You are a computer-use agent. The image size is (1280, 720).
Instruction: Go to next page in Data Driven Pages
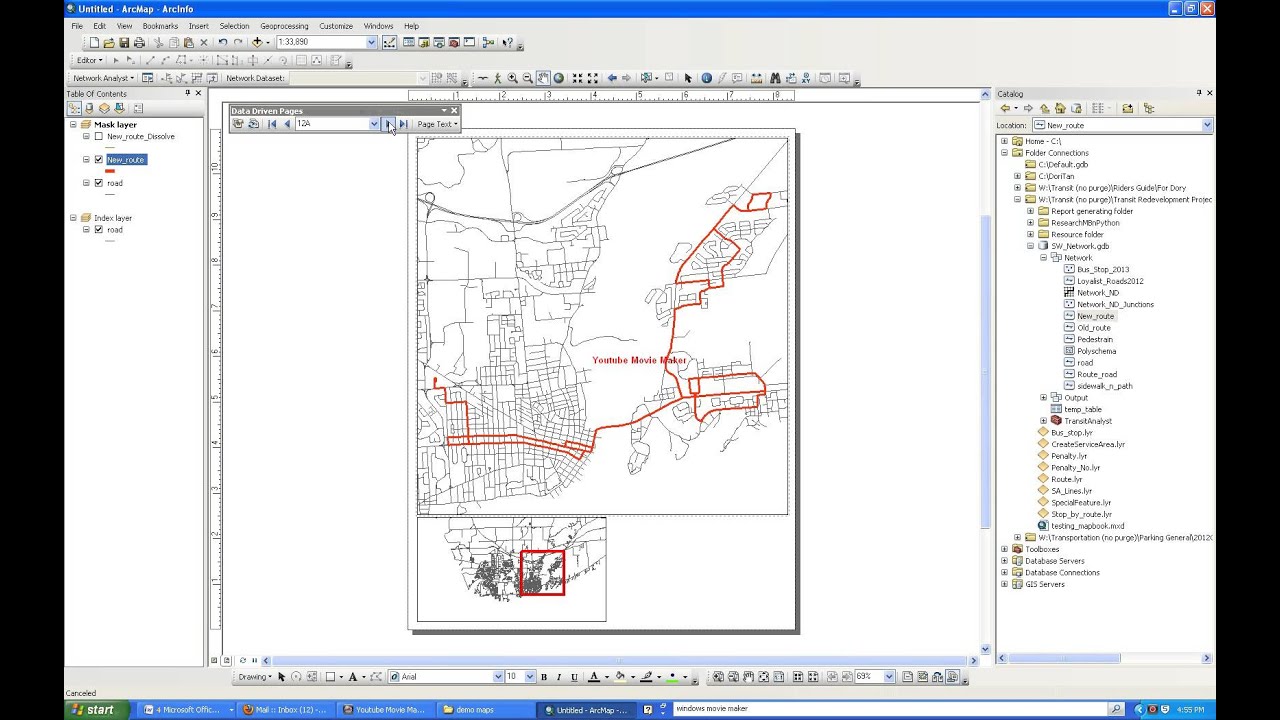(389, 124)
